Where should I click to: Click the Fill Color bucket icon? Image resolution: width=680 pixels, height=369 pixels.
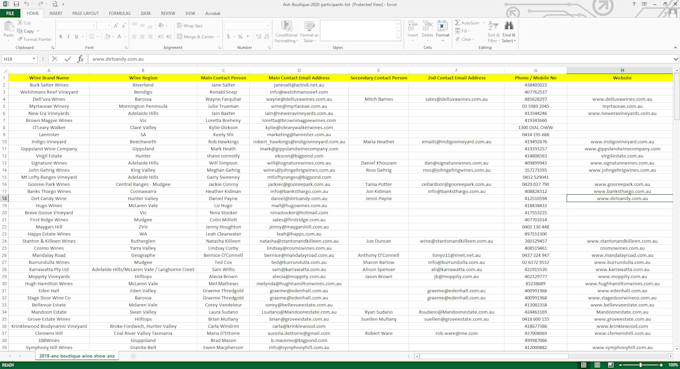pos(108,37)
